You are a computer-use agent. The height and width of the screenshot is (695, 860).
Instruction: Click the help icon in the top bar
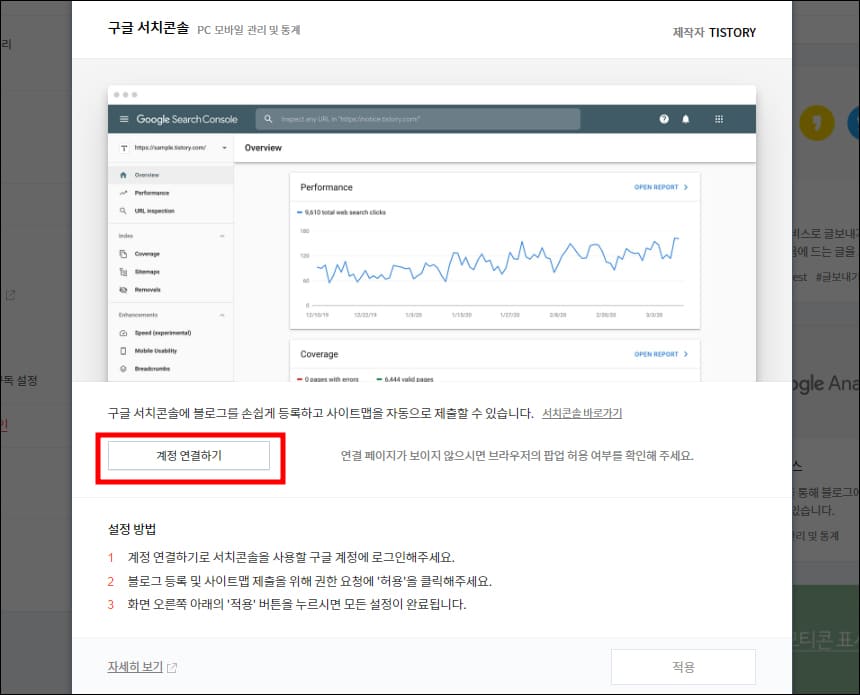tap(663, 119)
